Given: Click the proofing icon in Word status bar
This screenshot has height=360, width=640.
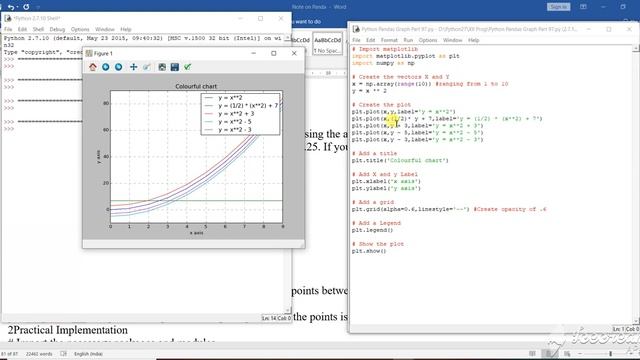Looking at the screenshot, I should [63, 354].
